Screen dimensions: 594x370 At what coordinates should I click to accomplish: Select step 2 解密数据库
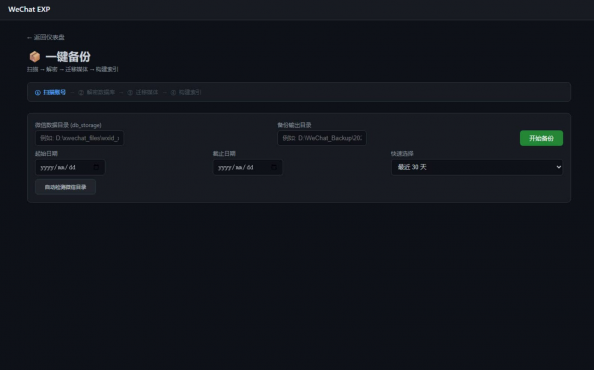click(97, 92)
